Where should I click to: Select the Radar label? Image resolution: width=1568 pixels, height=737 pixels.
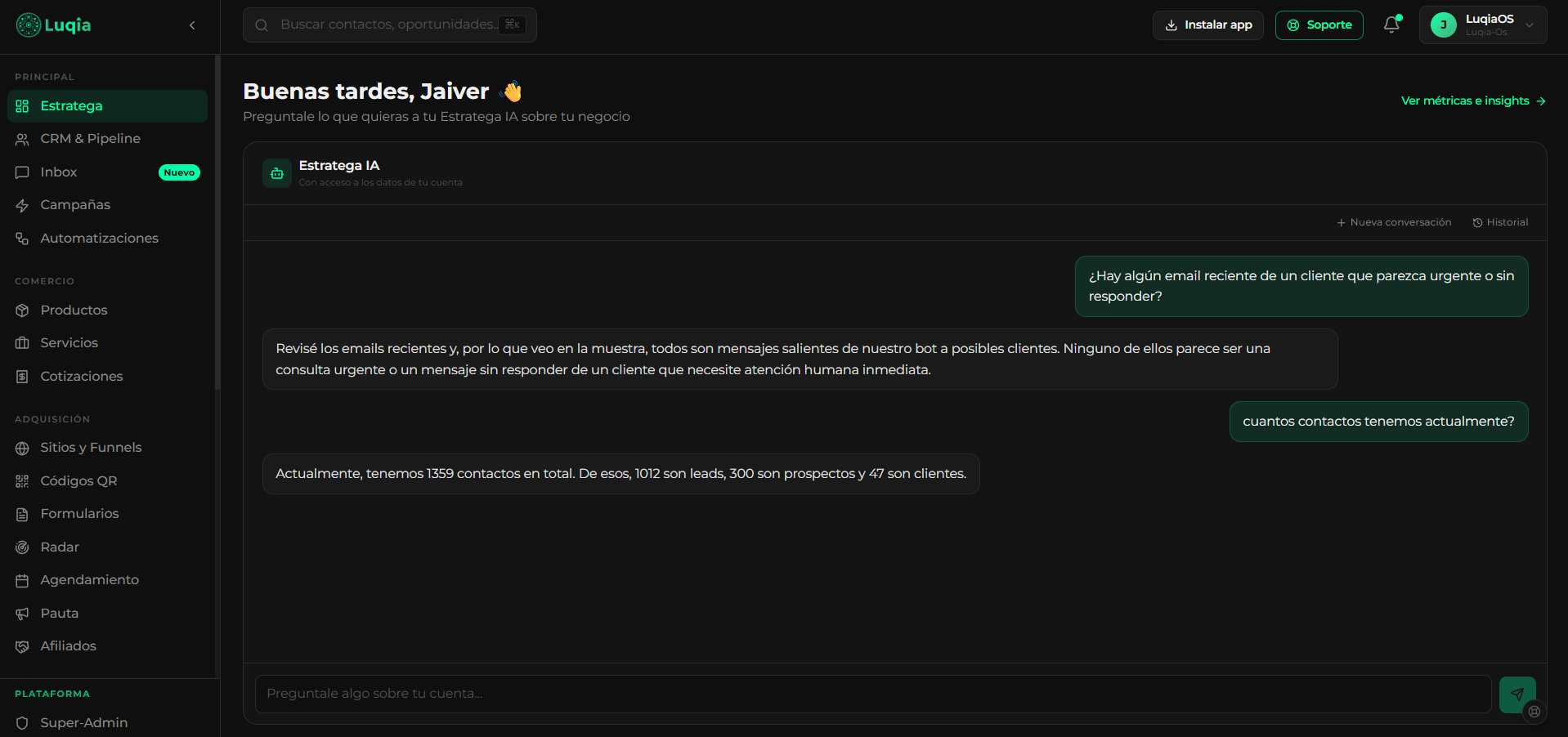coord(60,547)
